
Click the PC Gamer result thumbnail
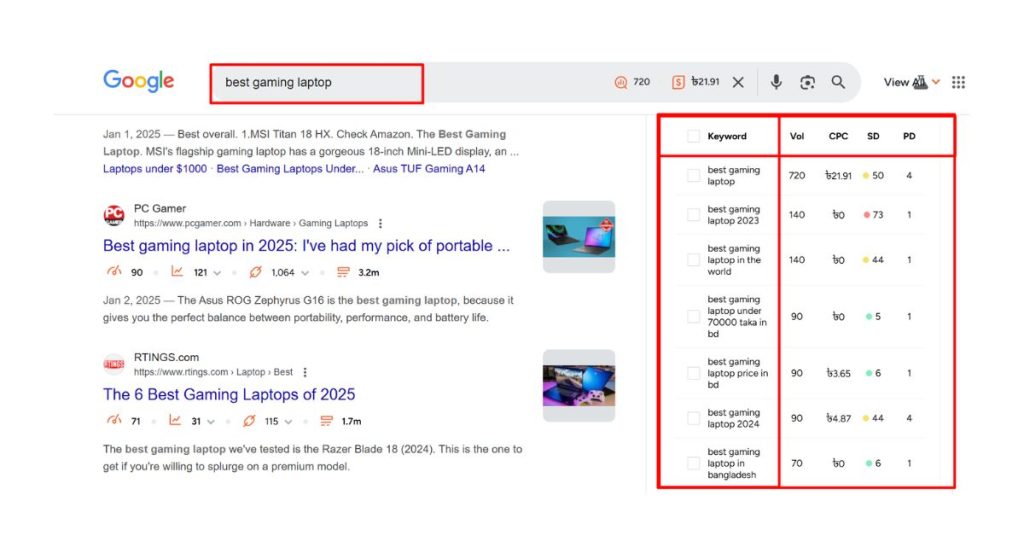pos(579,236)
